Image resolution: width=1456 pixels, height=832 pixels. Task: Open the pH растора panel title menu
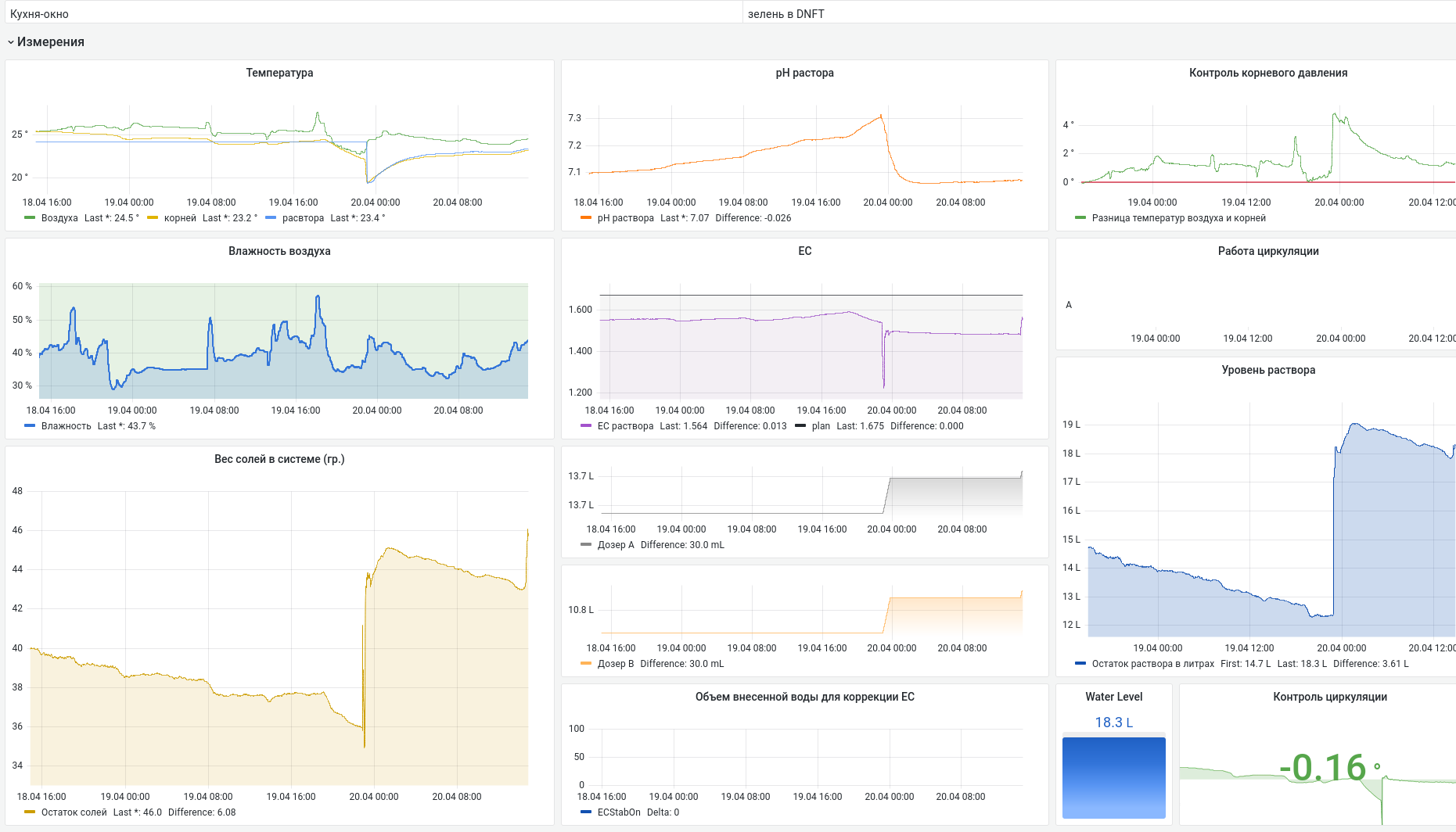click(804, 73)
